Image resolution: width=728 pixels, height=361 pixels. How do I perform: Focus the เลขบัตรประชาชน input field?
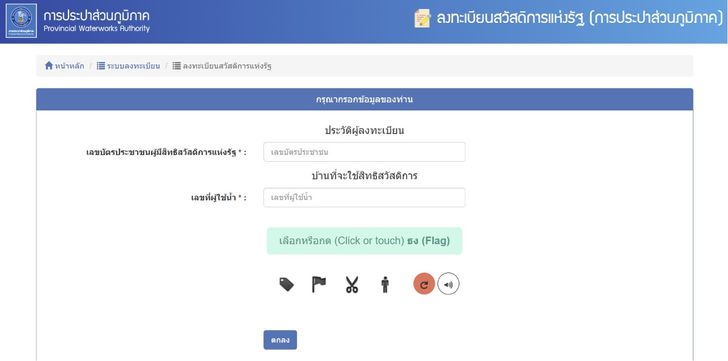click(364, 152)
